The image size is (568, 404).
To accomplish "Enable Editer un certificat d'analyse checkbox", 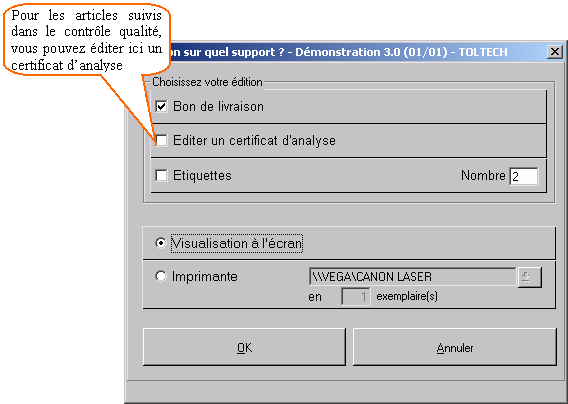I will tap(161, 140).
